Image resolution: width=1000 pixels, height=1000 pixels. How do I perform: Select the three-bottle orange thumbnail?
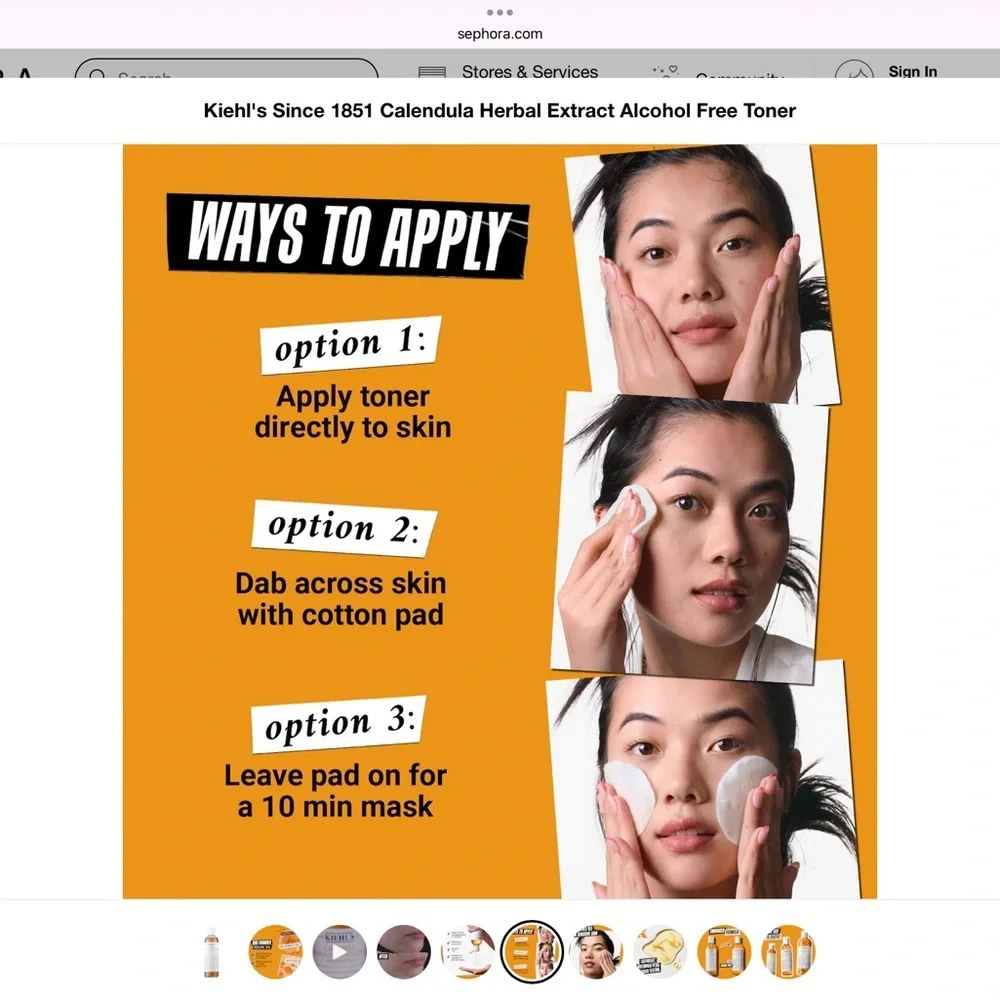coord(788,952)
